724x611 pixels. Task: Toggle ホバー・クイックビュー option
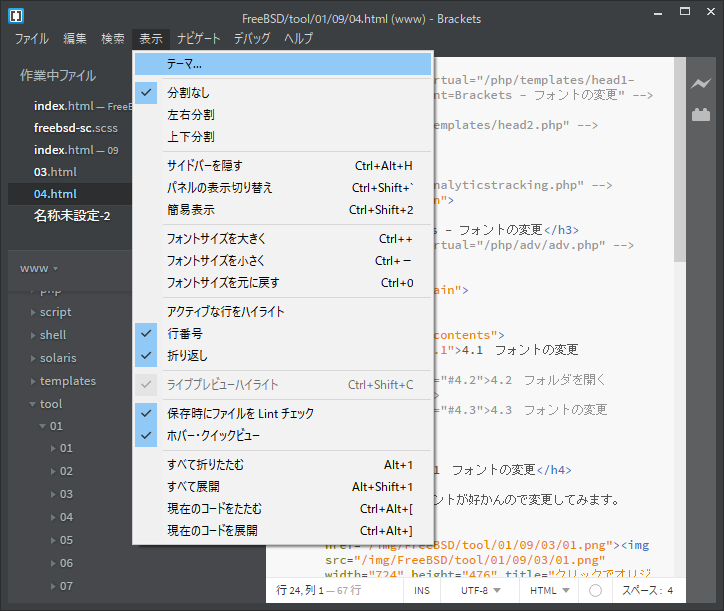283,436
